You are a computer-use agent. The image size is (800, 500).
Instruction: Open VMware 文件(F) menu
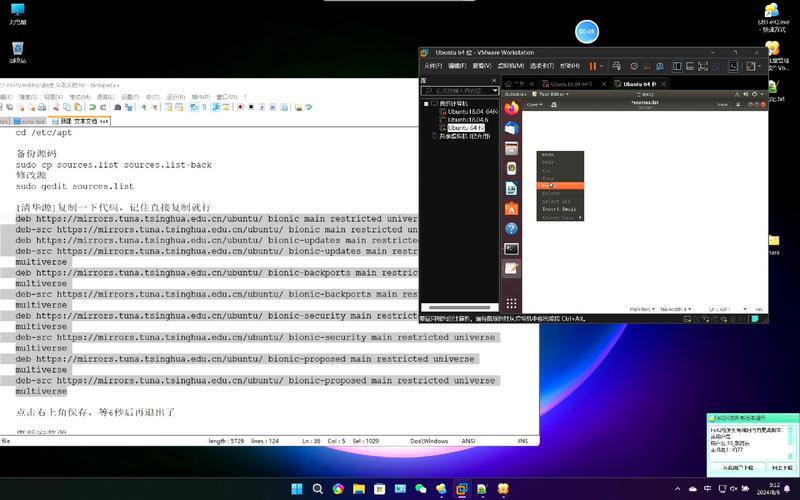(433, 66)
